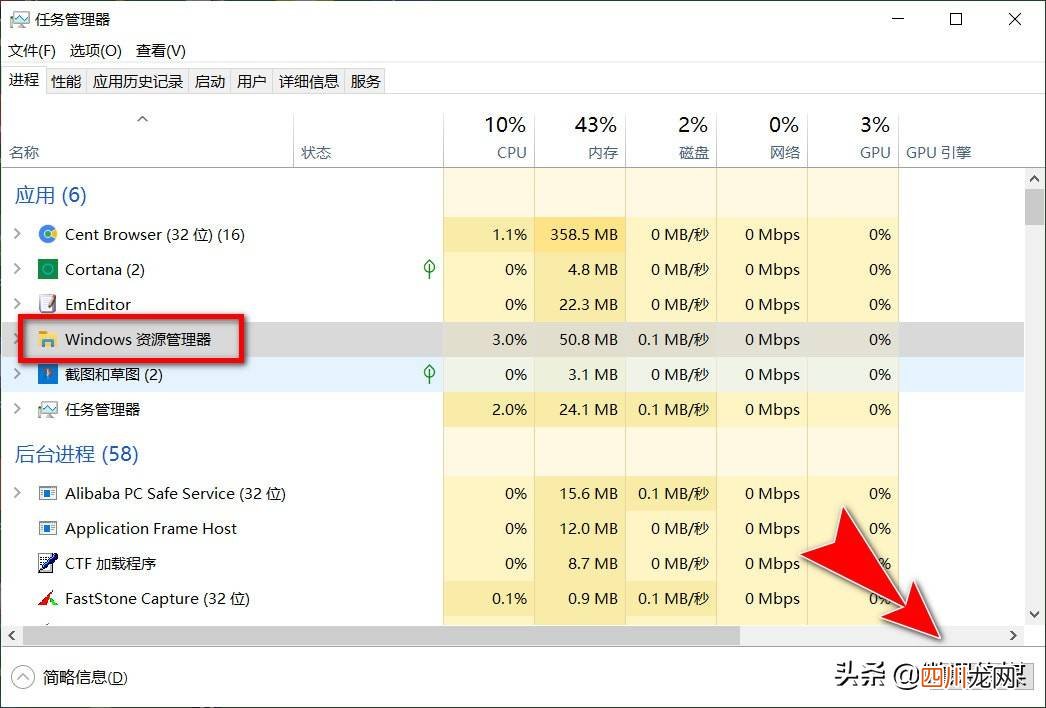Click the horizontal scrollbar left arrow
This screenshot has width=1046, height=708.
(11, 635)
